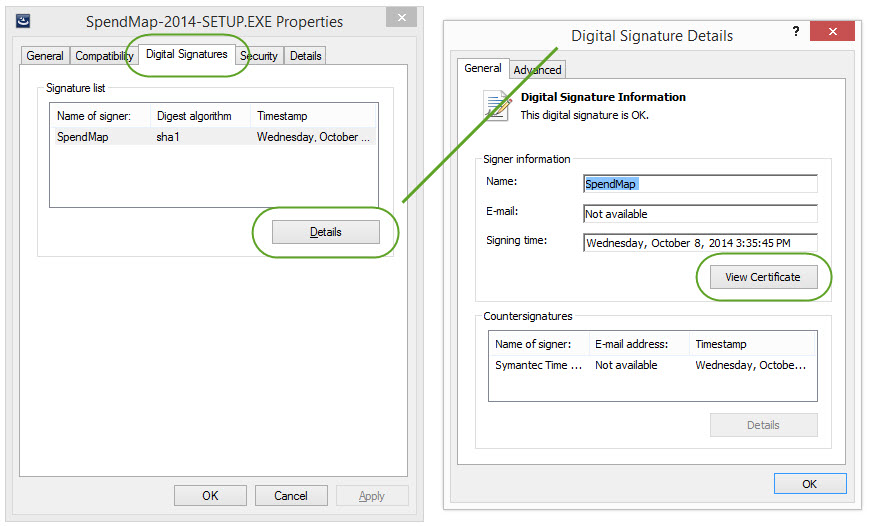The height and width of the screenshot is (526, 870).
Task: Select the Digital Signatures tab
Action: tap(187, 54)
